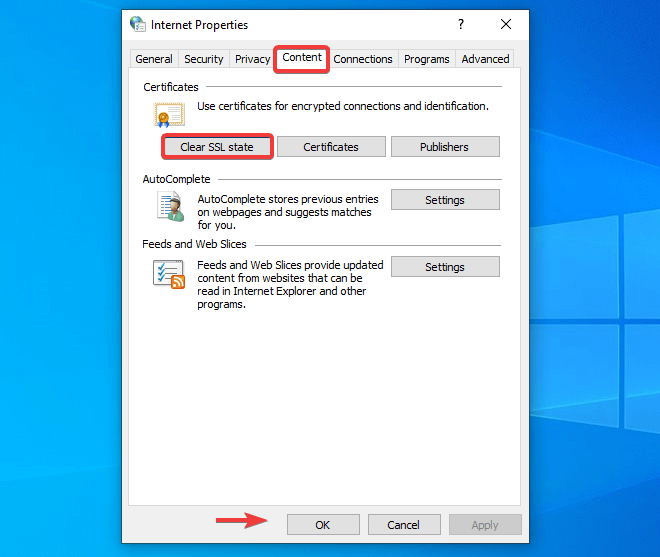Click the 'Feeds and Web Slices provide updated' description
This screenshot has height=557, width=660.
[x=290, y=285]
